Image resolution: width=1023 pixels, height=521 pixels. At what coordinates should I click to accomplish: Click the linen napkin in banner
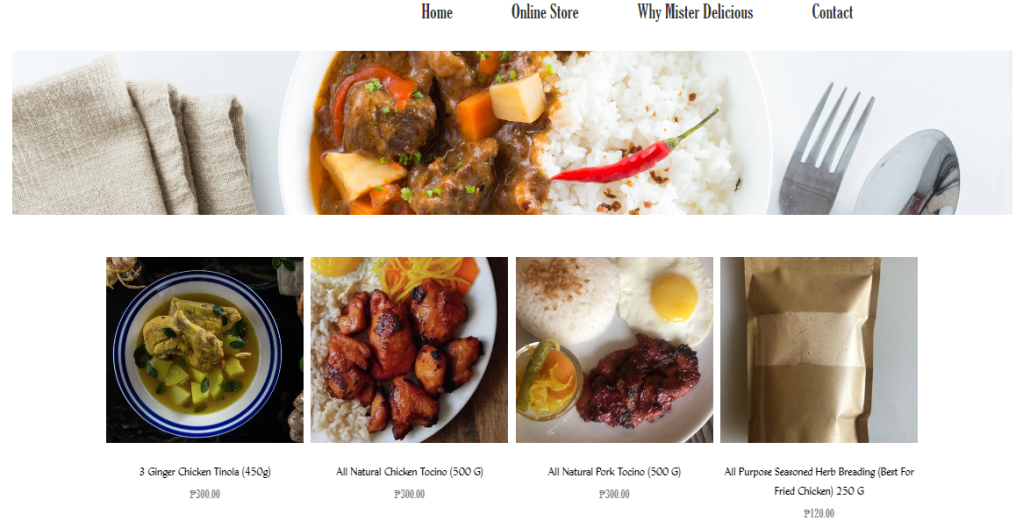click(x=134, y=137)
